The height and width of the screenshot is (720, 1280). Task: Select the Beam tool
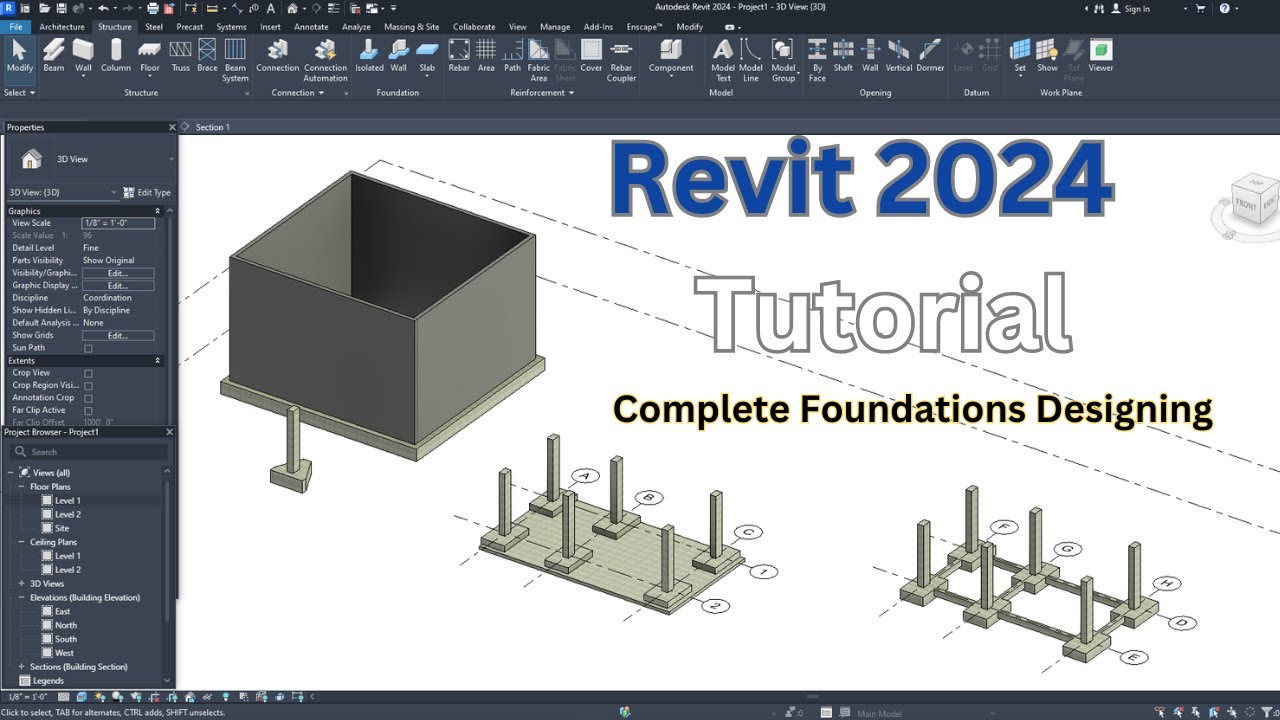pos(54,56)
